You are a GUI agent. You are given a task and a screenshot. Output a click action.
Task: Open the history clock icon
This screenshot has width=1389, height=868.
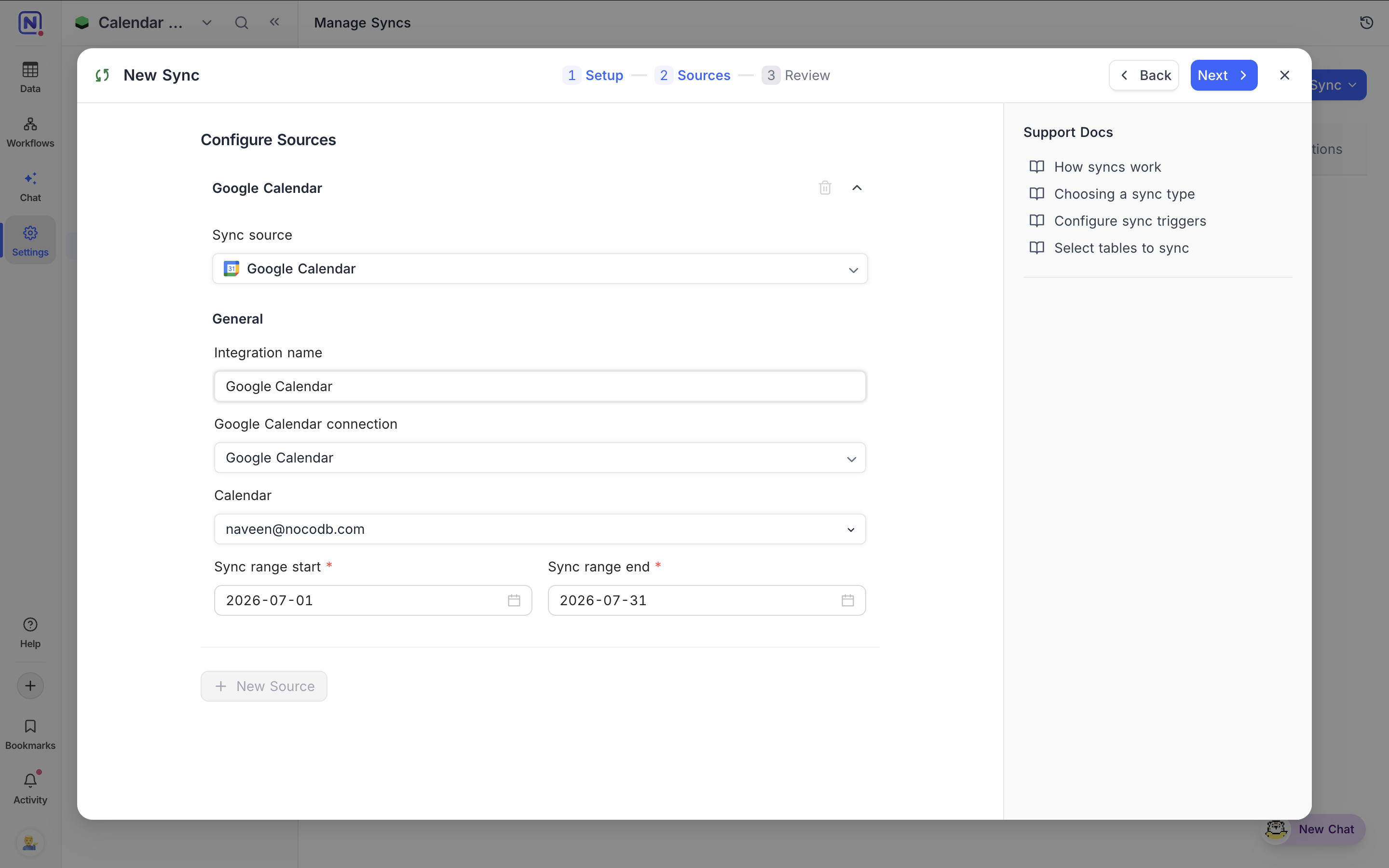tap(1366, 22)
